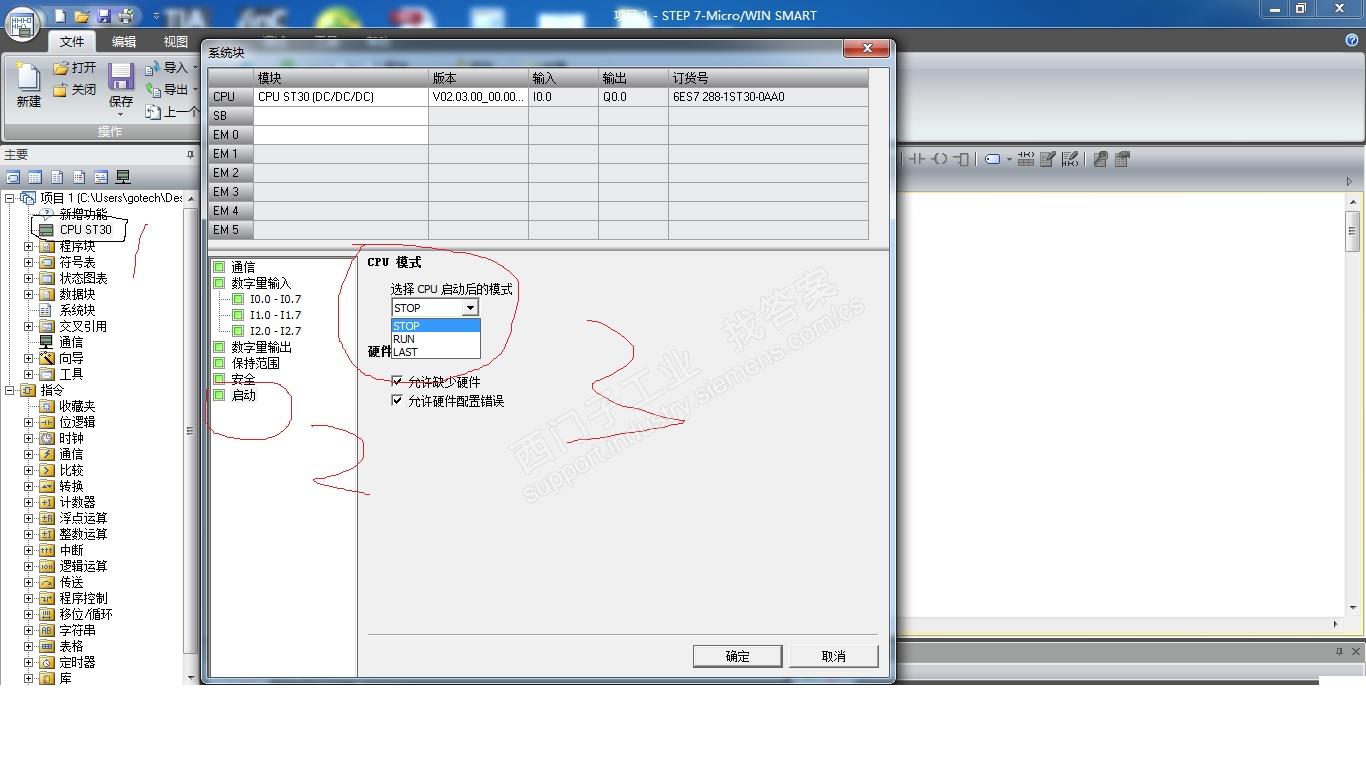Click 确定 to confirm the system block

coord(737,656)
